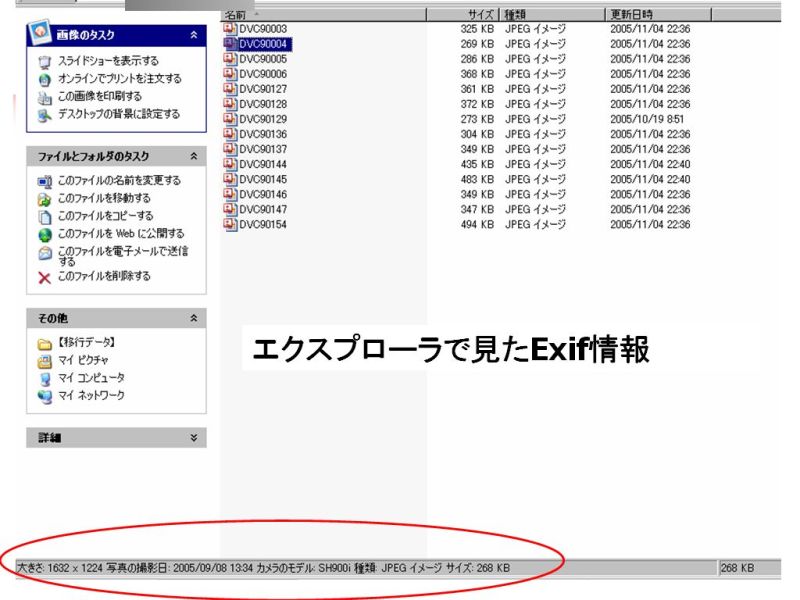Screen dimensions: 800x600
Task: Click the 2005/10/19 8:51 date cell
Action: coord(647,119)
